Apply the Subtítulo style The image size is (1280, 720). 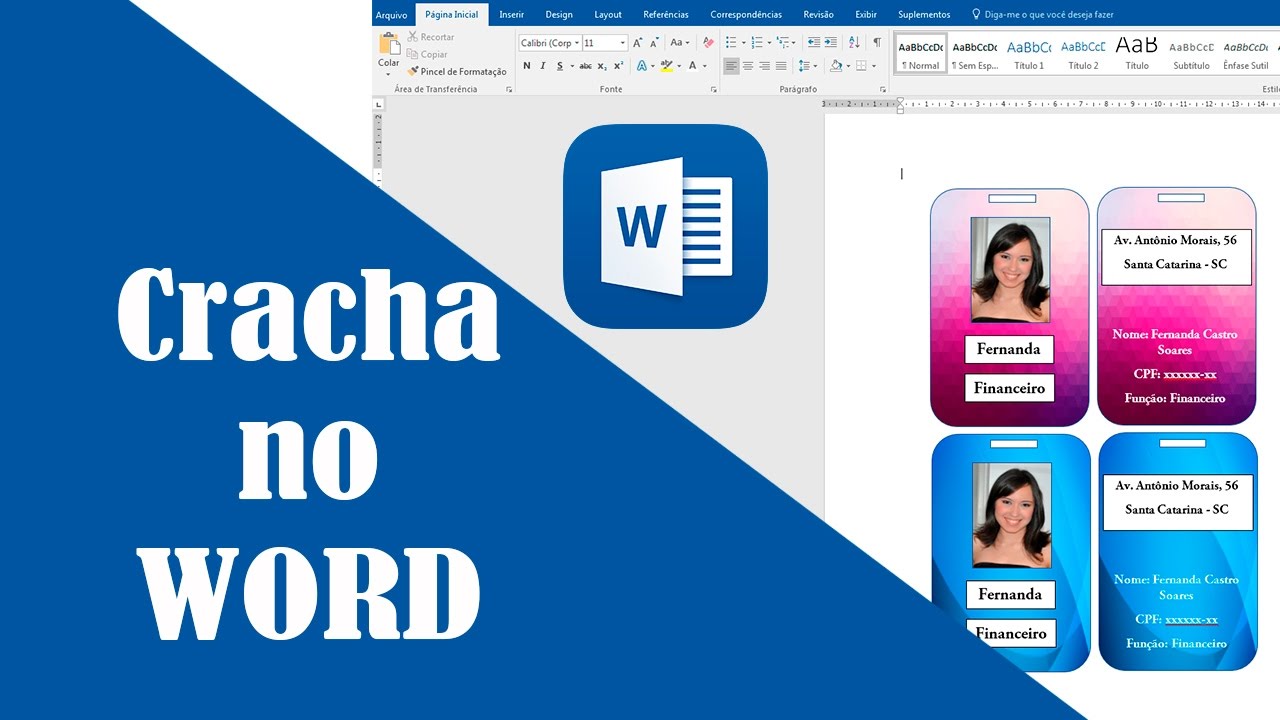pyautogui.click(x=1191, y=54)
